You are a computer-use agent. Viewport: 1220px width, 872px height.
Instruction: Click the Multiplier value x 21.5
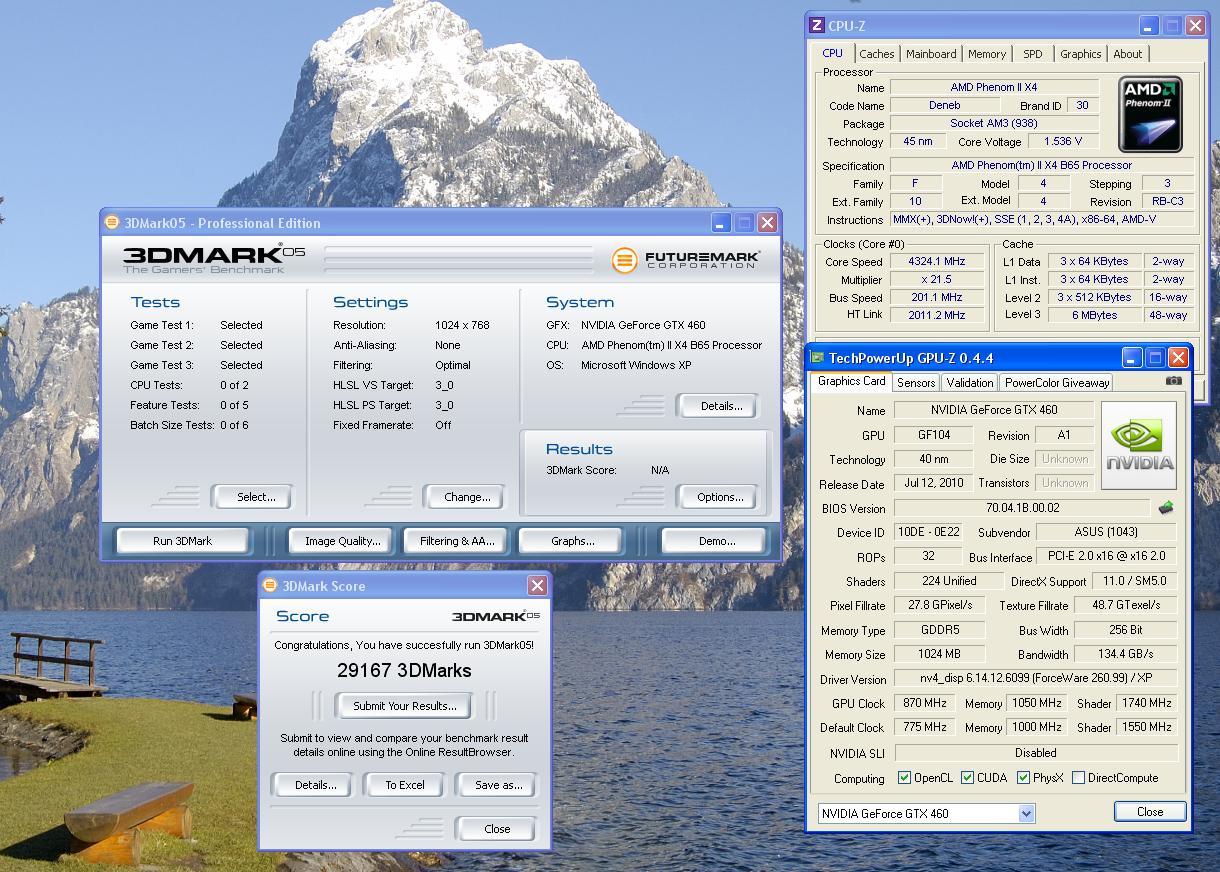937,280
